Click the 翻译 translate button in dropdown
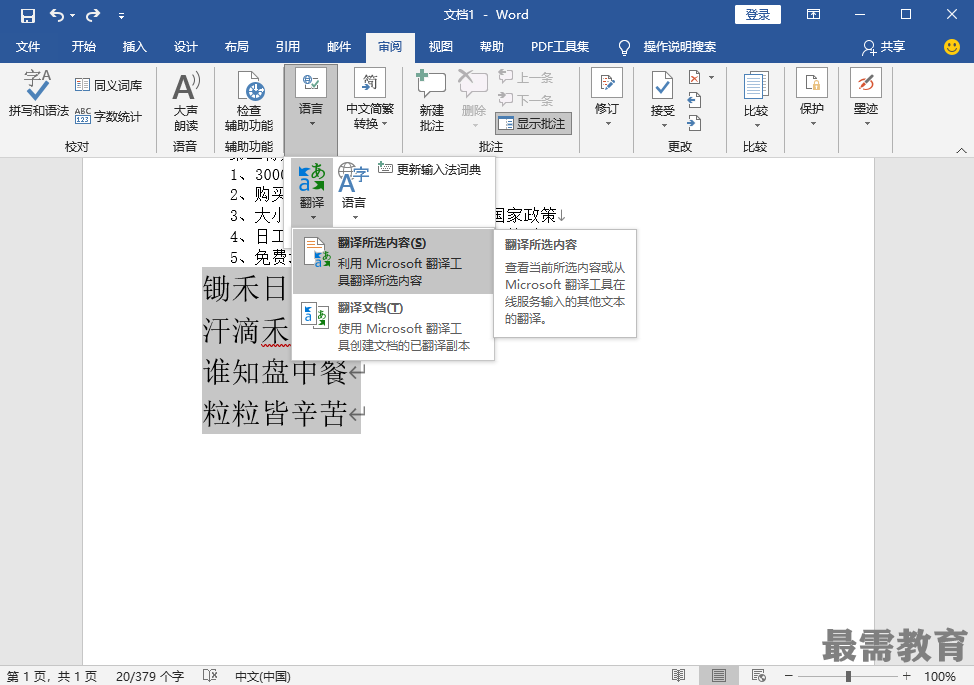974x685 pixels. pos(312,191)
